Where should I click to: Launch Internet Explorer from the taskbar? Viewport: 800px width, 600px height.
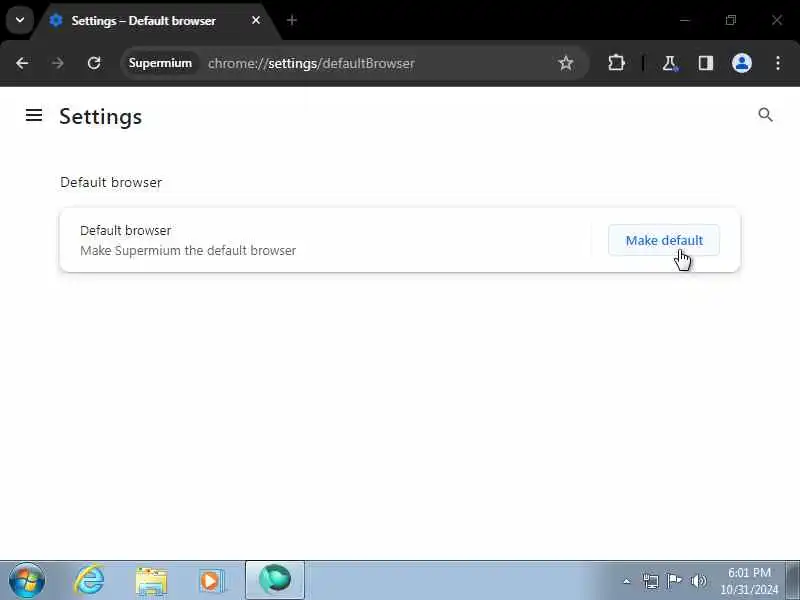pos(90,580)
